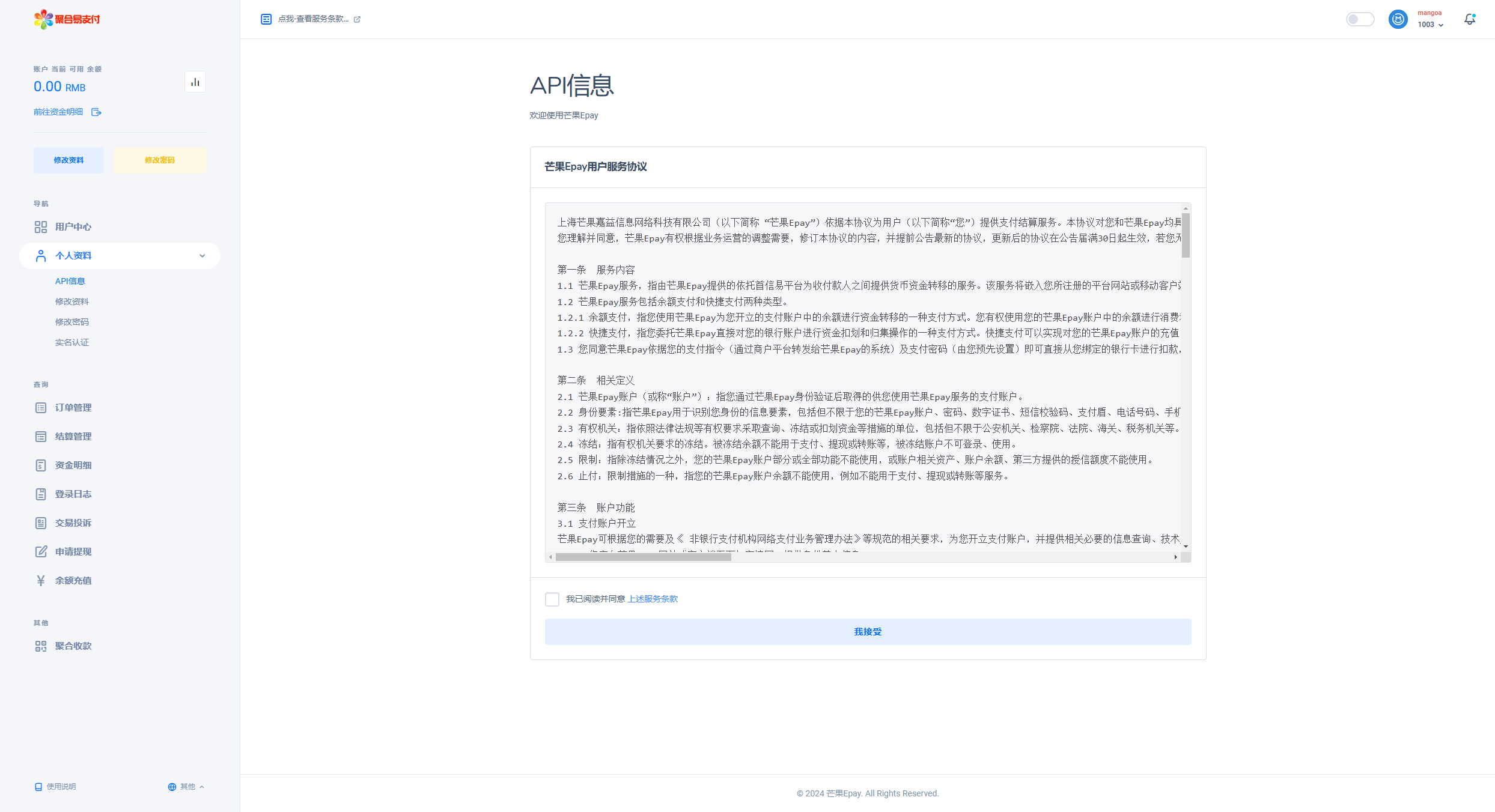
Task: Click the 登录日志 icon
Action: (x=41, y=494)
